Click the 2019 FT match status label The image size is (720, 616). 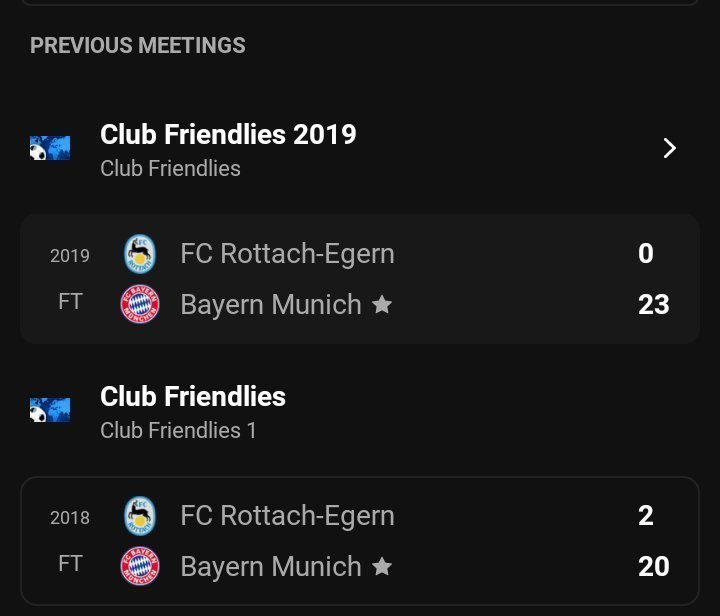(70, 302)
